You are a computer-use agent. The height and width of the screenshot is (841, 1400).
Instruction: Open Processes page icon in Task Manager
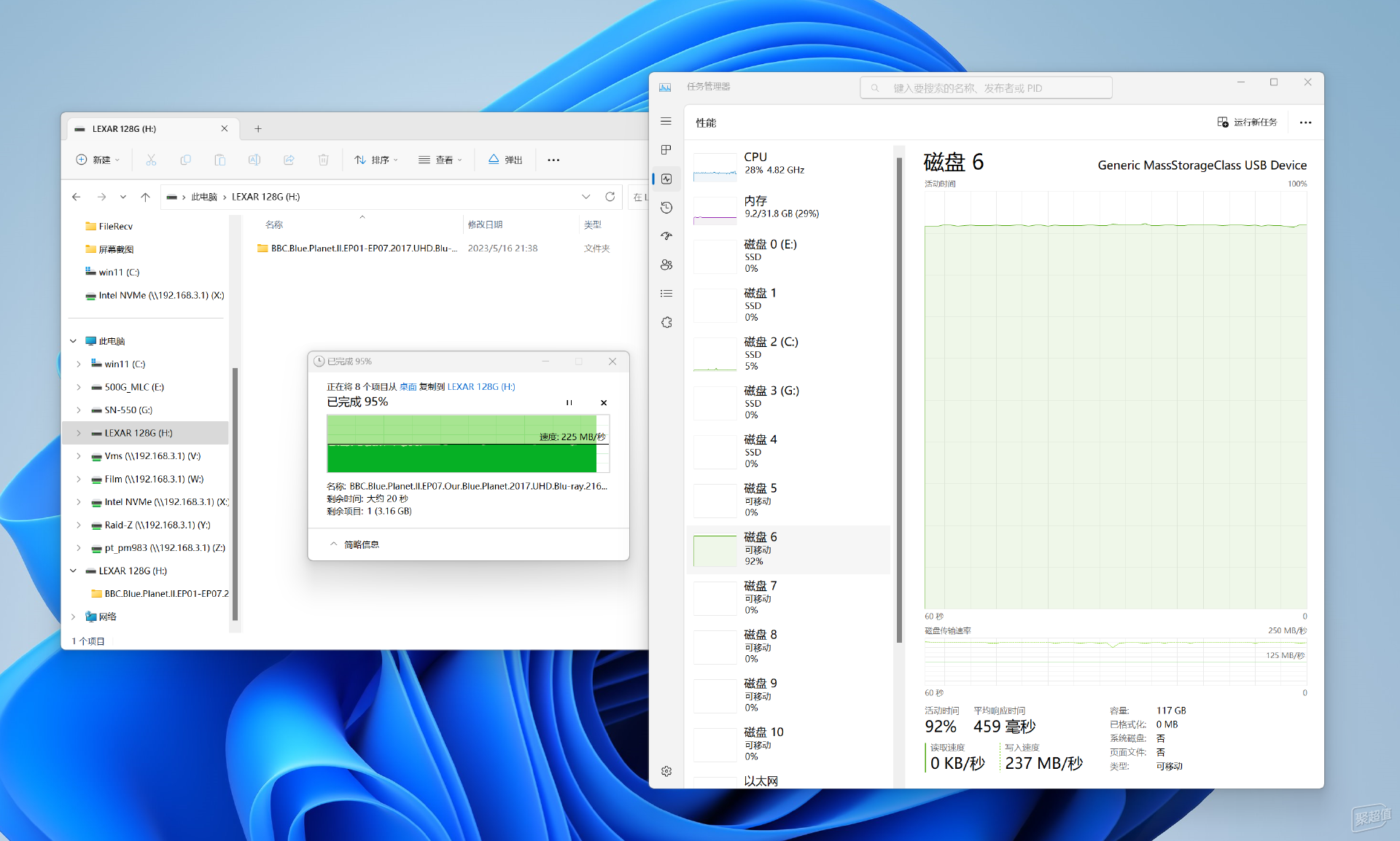click(666, 150)
